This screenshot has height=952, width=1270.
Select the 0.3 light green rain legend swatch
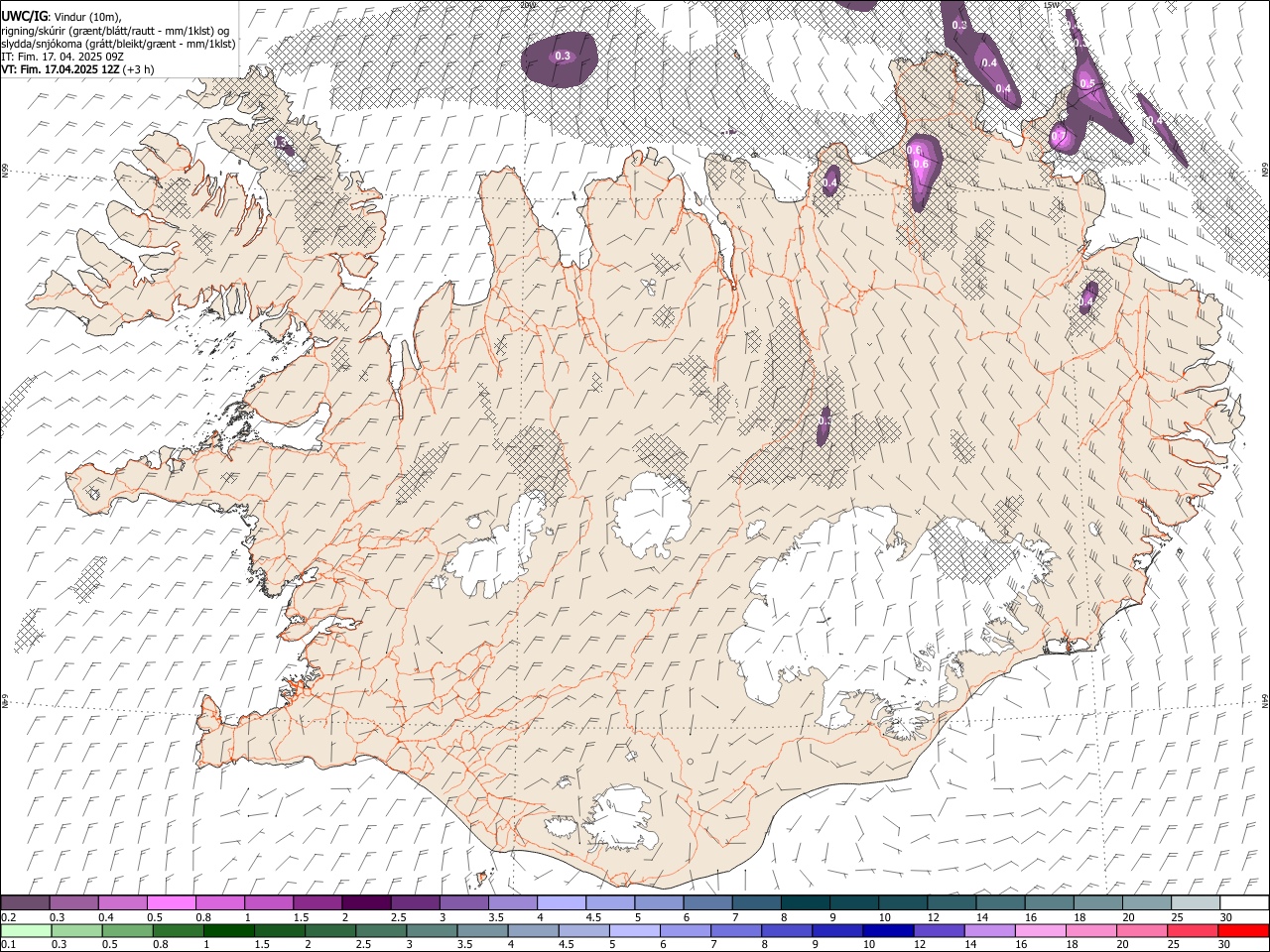76,931
